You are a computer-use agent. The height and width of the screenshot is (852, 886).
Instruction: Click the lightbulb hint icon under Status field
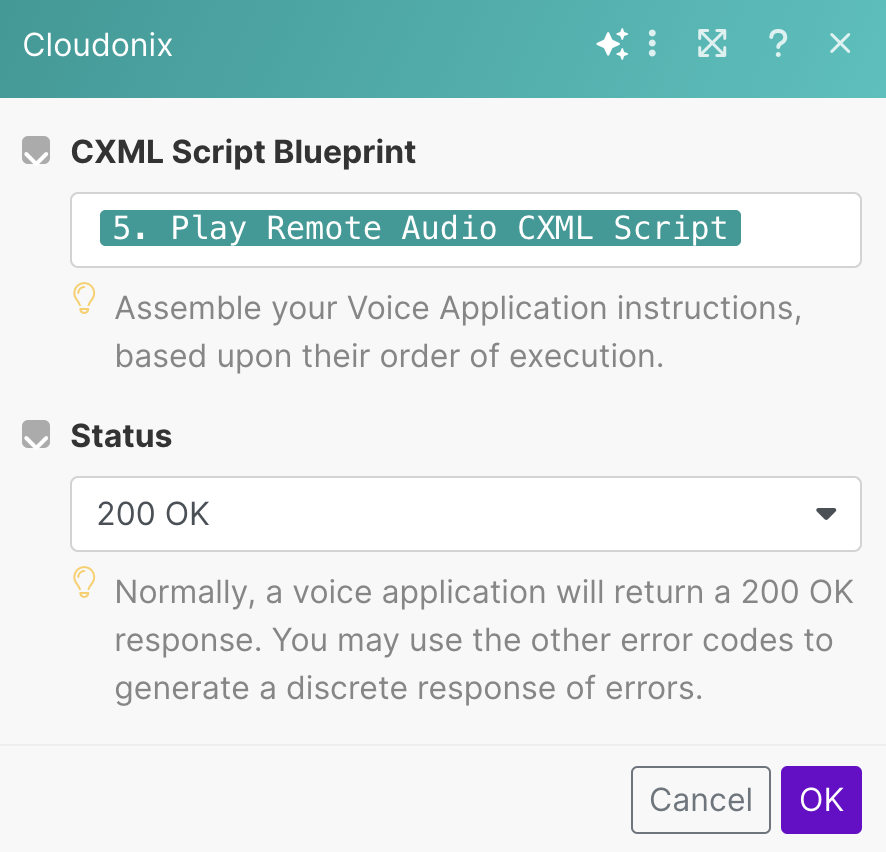pos(85,582)
